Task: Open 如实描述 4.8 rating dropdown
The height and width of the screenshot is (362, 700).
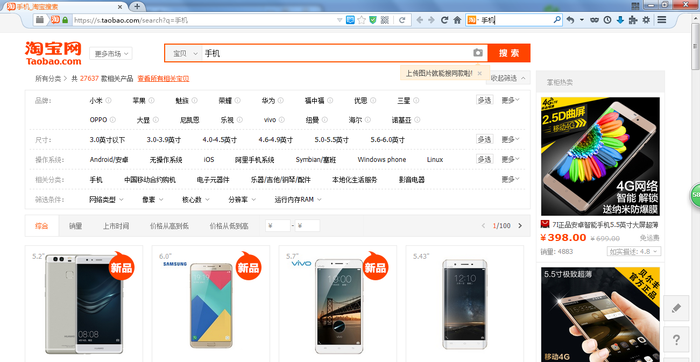Action: pos(634,251)
